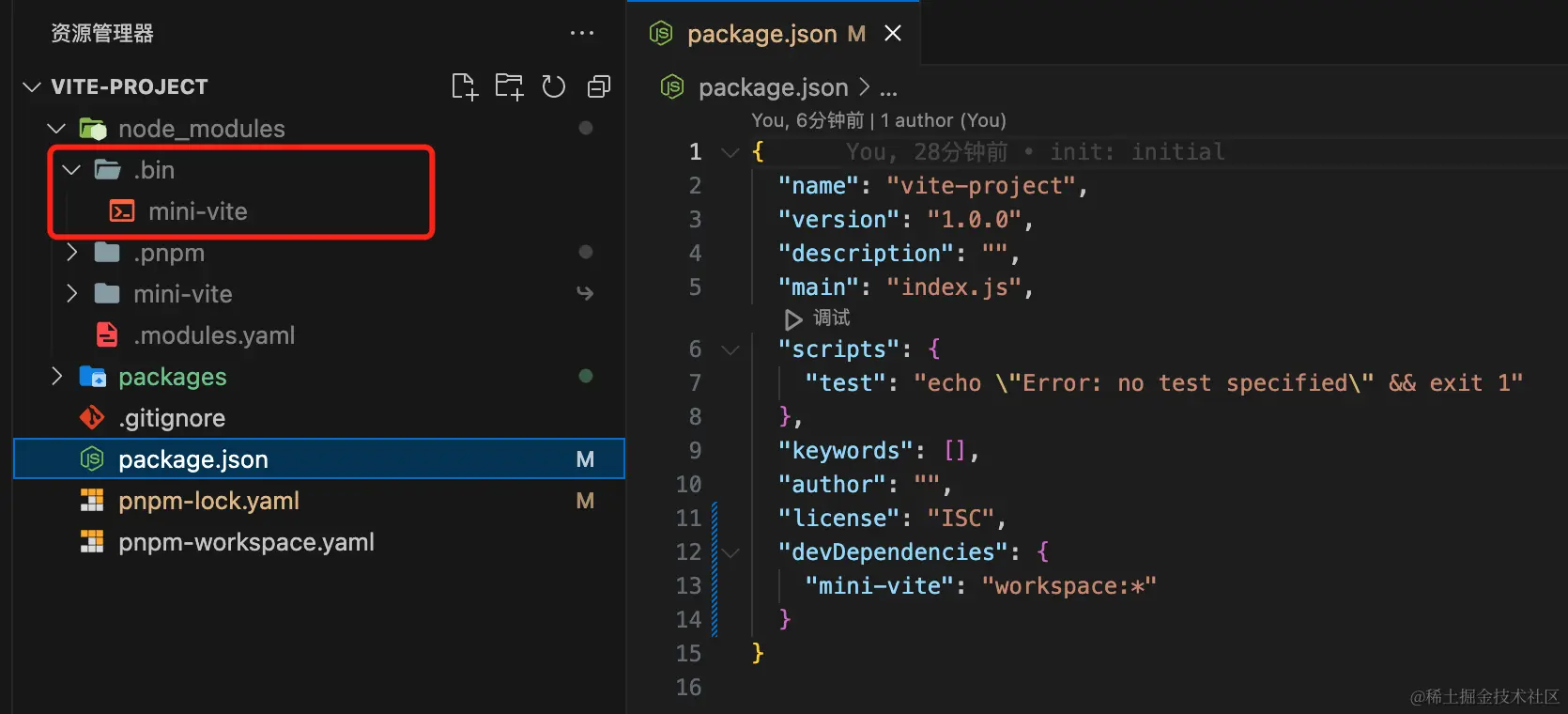Click the .gitignore git icon
This screenshot has width=1568, height=714.
point(92,417)
